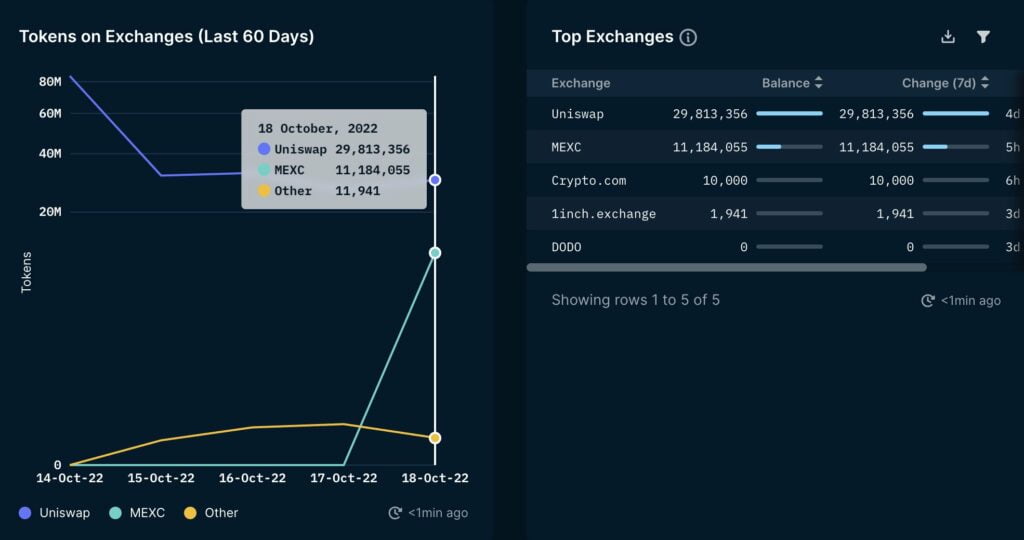Click the horizontal scrollbar under the table

(726, 268)
